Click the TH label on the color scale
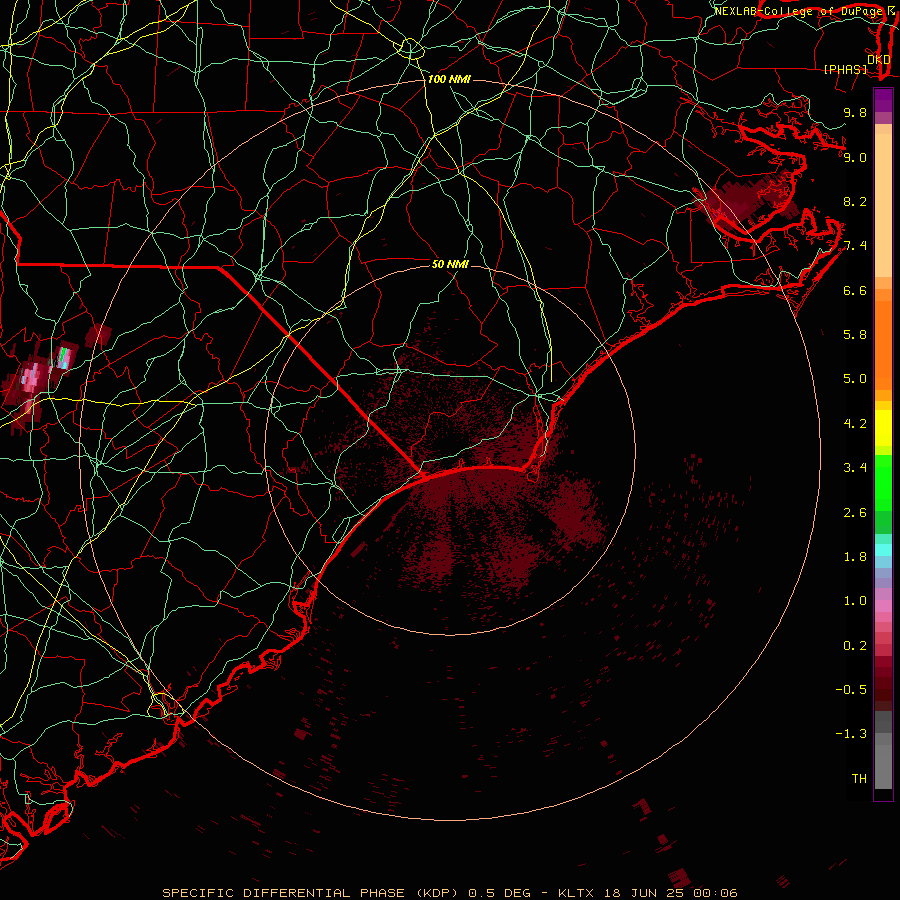Screen dimensions: 900x900 859,779
